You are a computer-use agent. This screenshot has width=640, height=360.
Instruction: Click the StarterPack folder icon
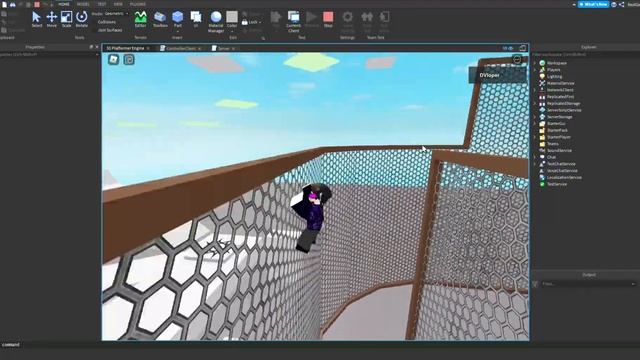tap(542, 130)
